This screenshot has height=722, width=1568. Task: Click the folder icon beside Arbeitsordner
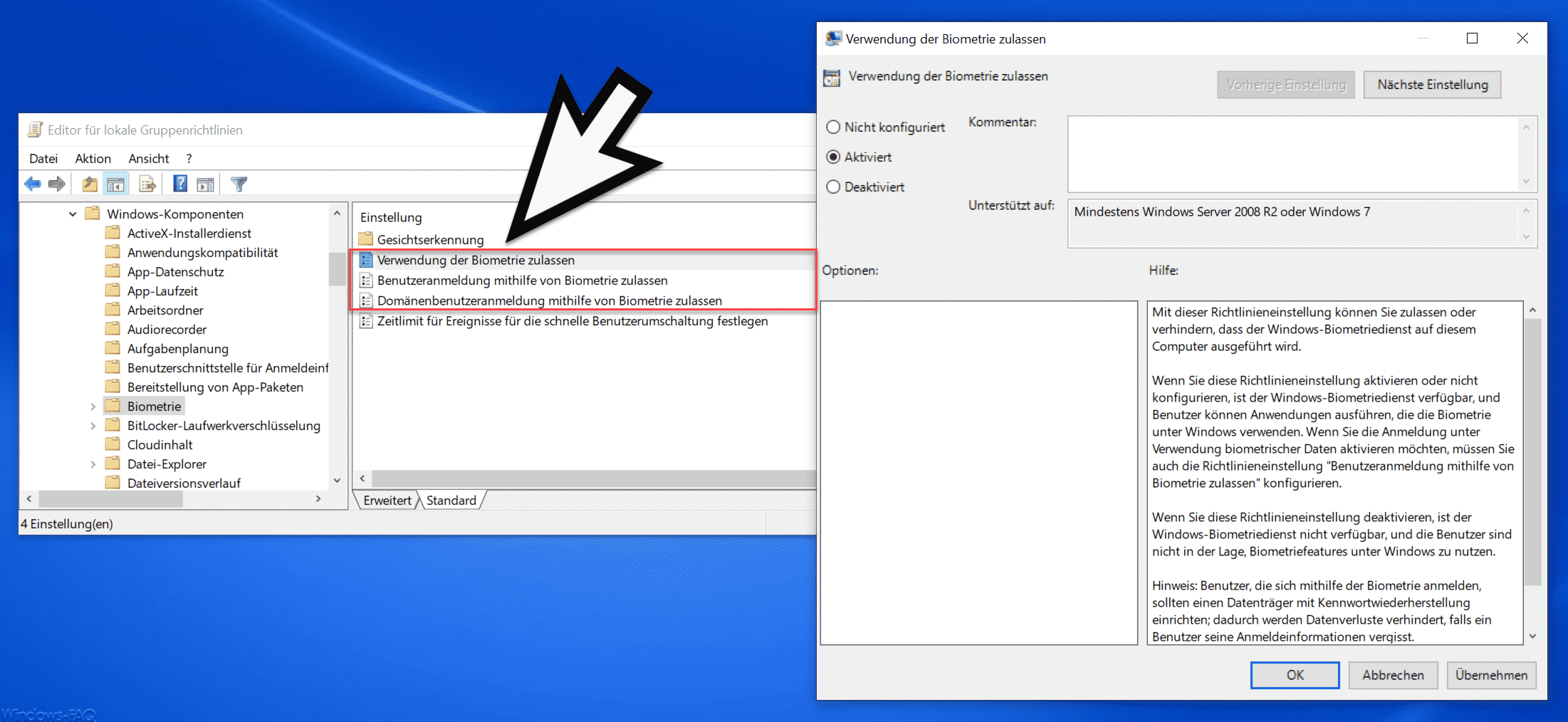click(x=113, y=310)
